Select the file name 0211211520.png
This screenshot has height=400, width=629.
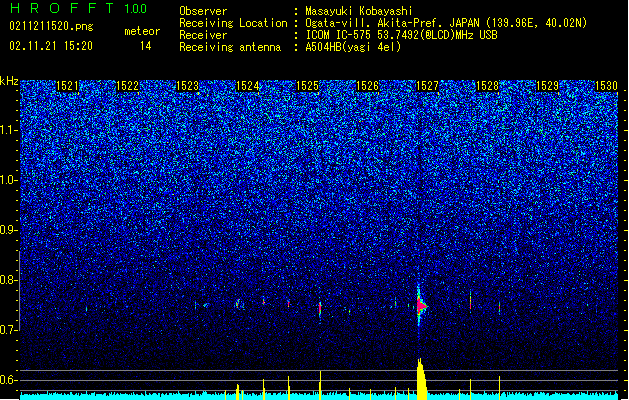tap(51, 27)
